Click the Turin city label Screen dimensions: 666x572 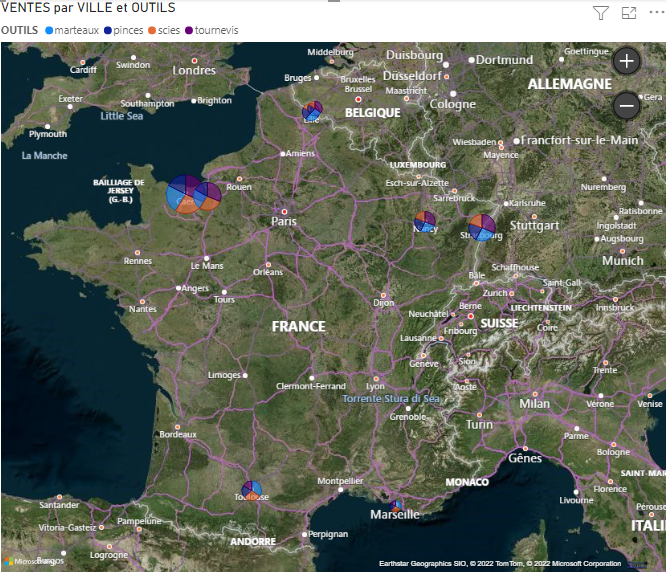pyautogui.click(x=479, y=425)
